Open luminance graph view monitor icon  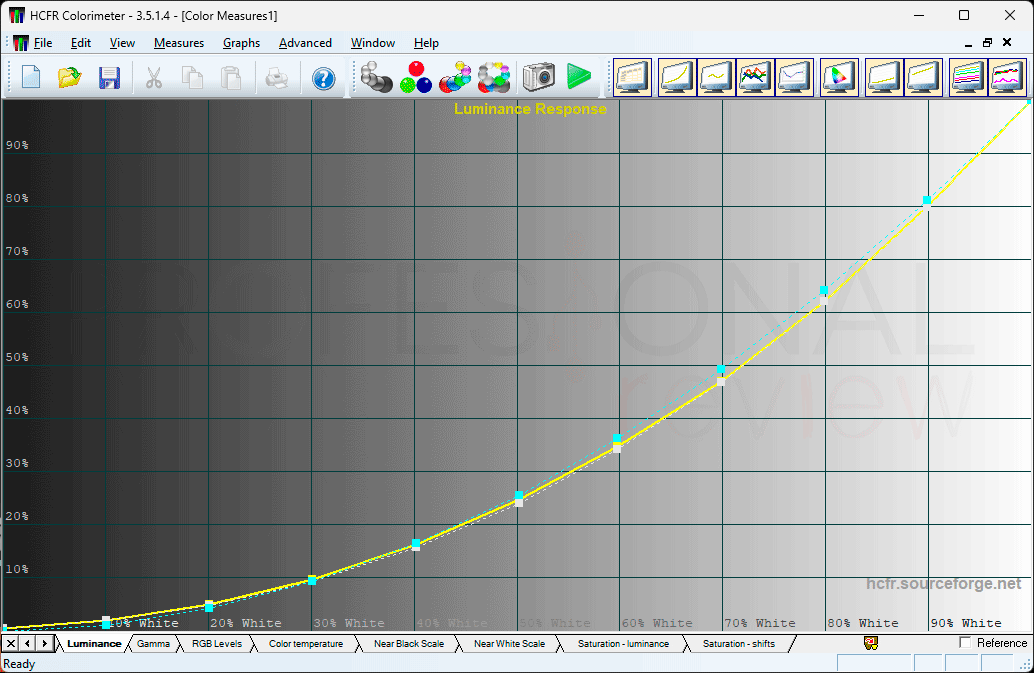click(677, 77)
